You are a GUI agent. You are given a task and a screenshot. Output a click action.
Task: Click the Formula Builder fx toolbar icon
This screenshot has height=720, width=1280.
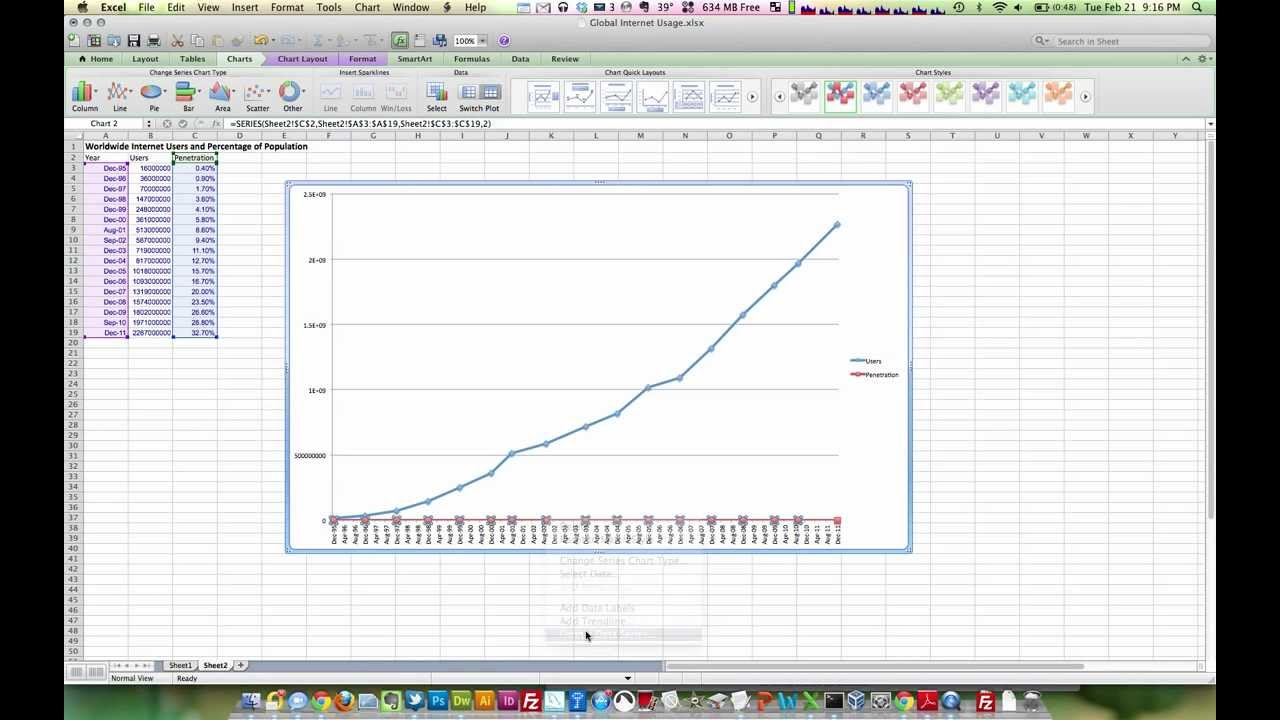coord(400,40)
